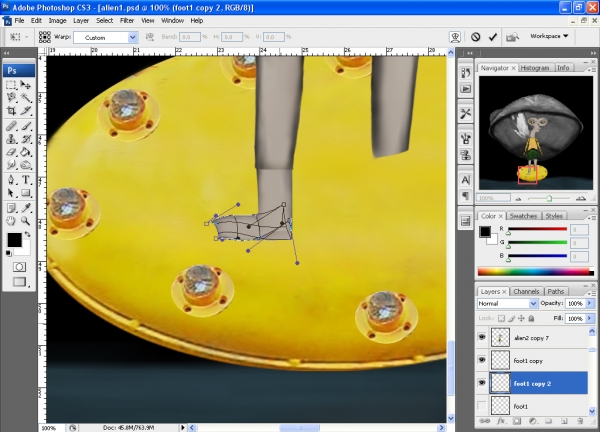Hide the foot1 copy 2 layer
The image size is (600, 432).
[x=482, y=383]
